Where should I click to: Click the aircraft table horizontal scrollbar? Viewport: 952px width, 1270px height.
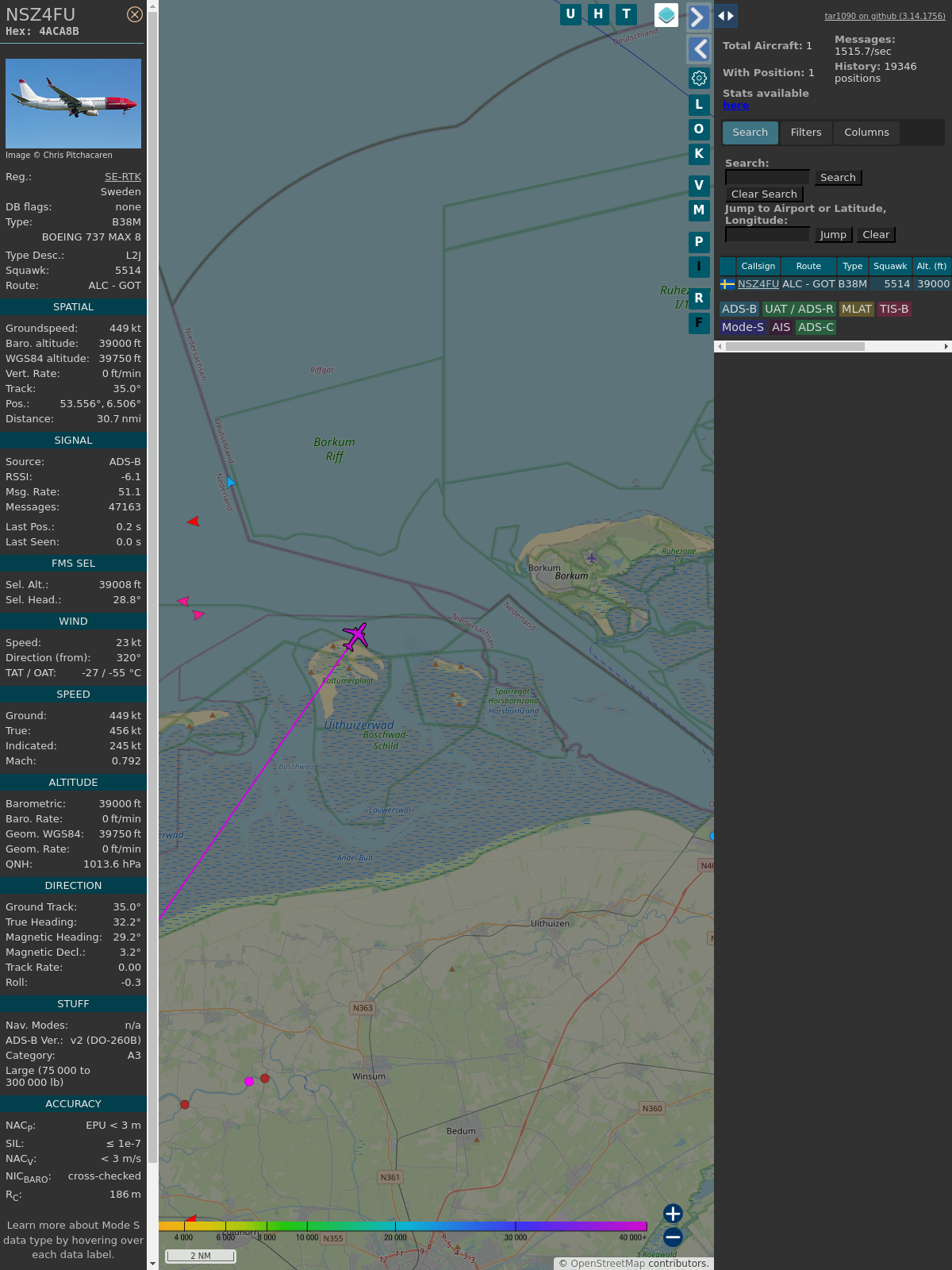point(795,347)
